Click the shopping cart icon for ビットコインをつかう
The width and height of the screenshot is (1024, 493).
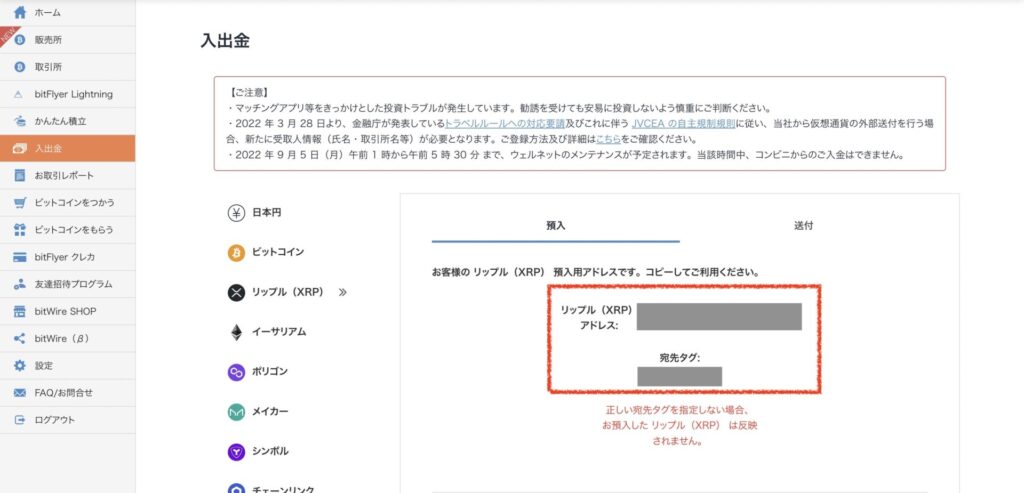point(20,202)
